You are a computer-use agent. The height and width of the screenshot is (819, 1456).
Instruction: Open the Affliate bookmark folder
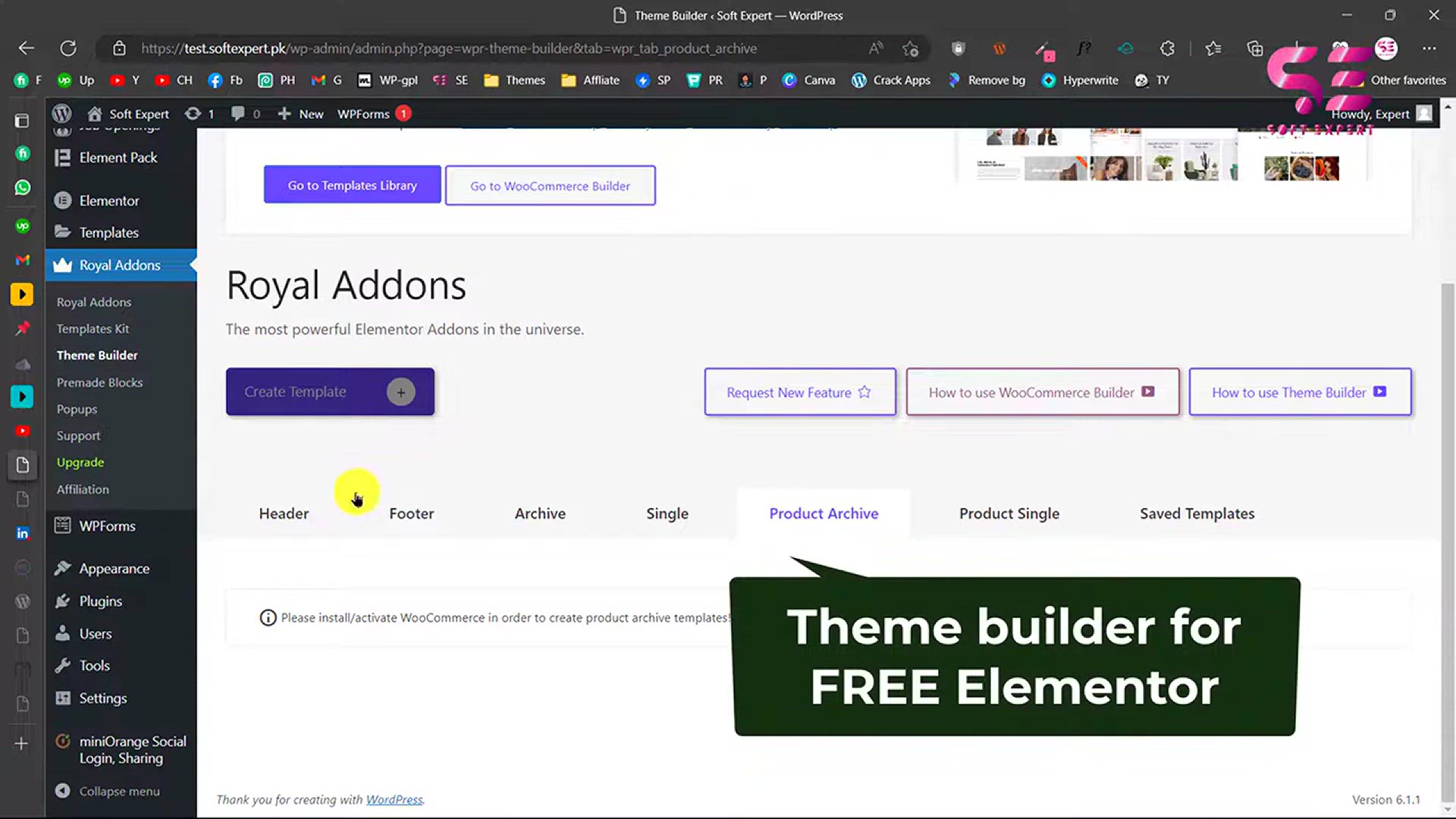pyautogui.click(x=591, y=80)
